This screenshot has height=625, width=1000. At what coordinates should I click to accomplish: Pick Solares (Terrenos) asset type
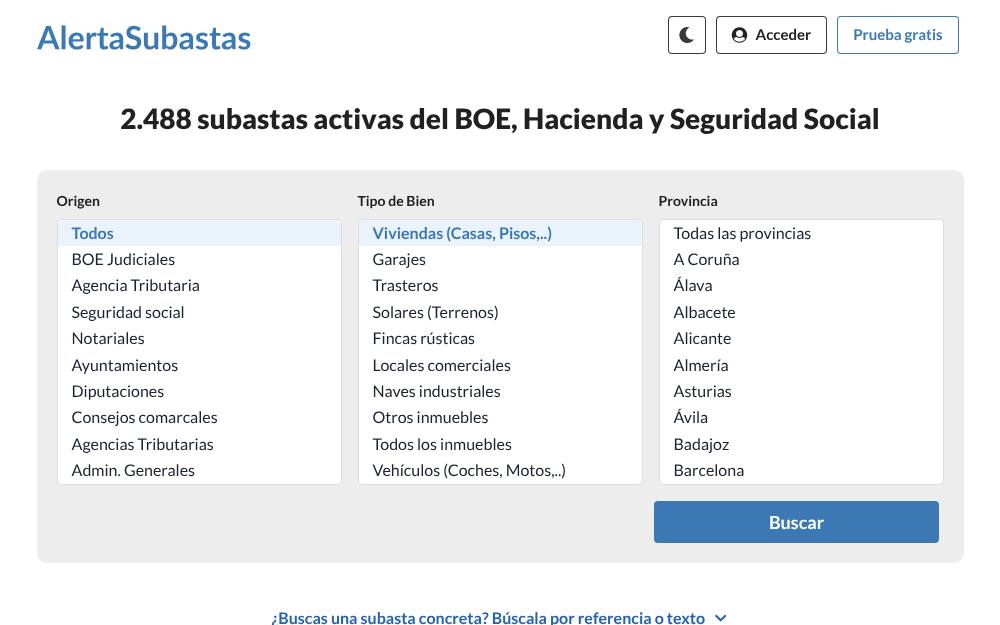[500, 312]
